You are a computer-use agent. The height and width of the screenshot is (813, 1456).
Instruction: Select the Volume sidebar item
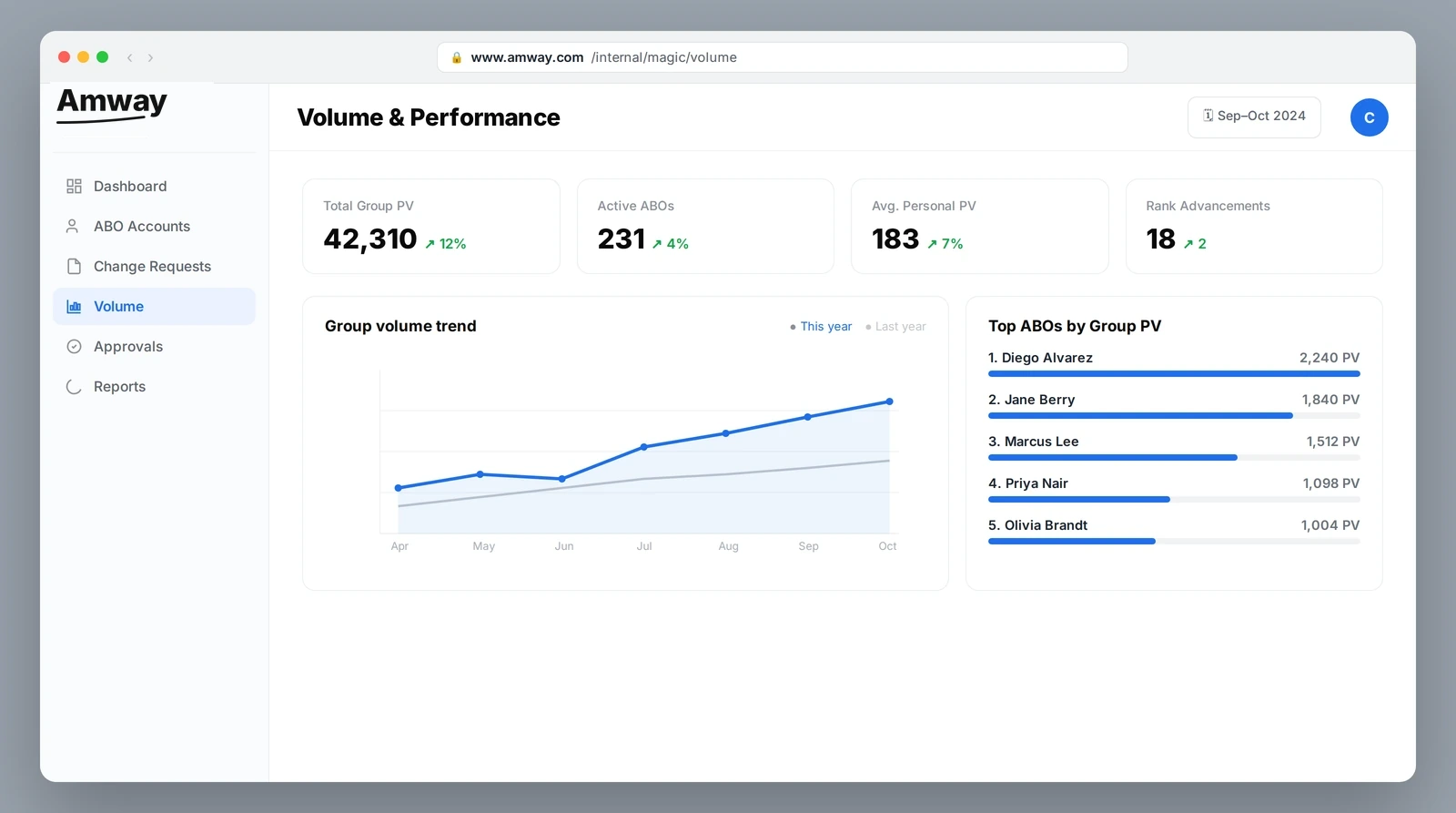(x=154, y=307)
